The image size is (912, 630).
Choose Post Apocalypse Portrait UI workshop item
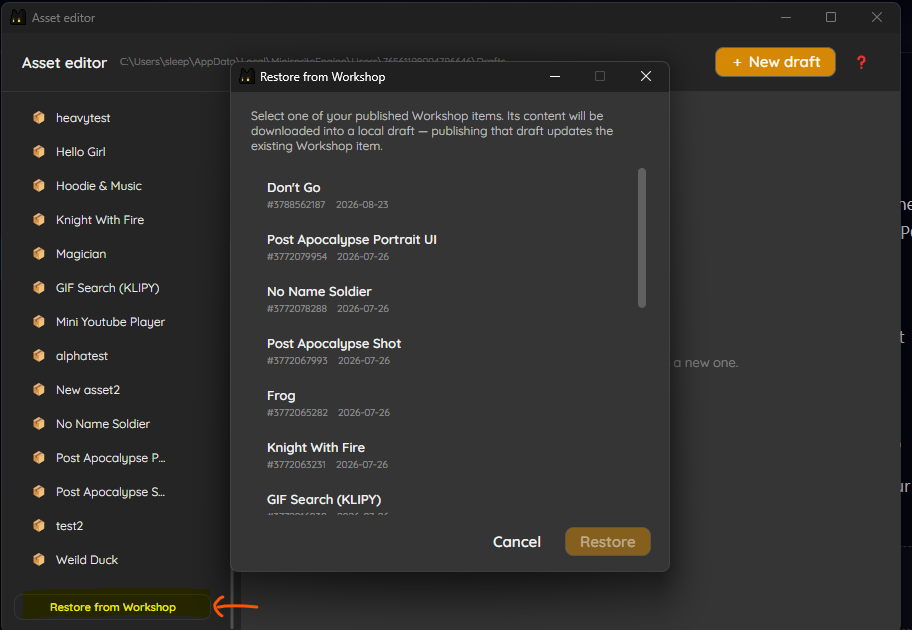(445, 247)
